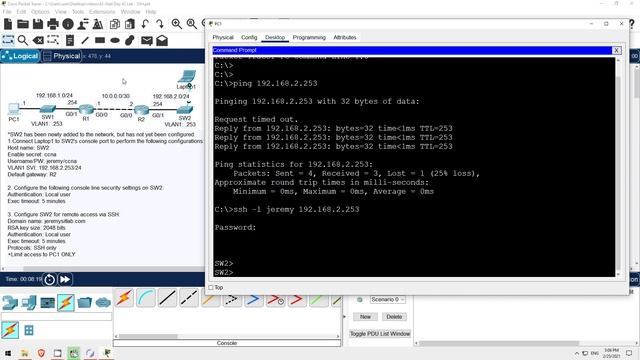This screenshot has height=360, width=640.
Task: Open the End Devices category
Action: click(x=29, y=303)
